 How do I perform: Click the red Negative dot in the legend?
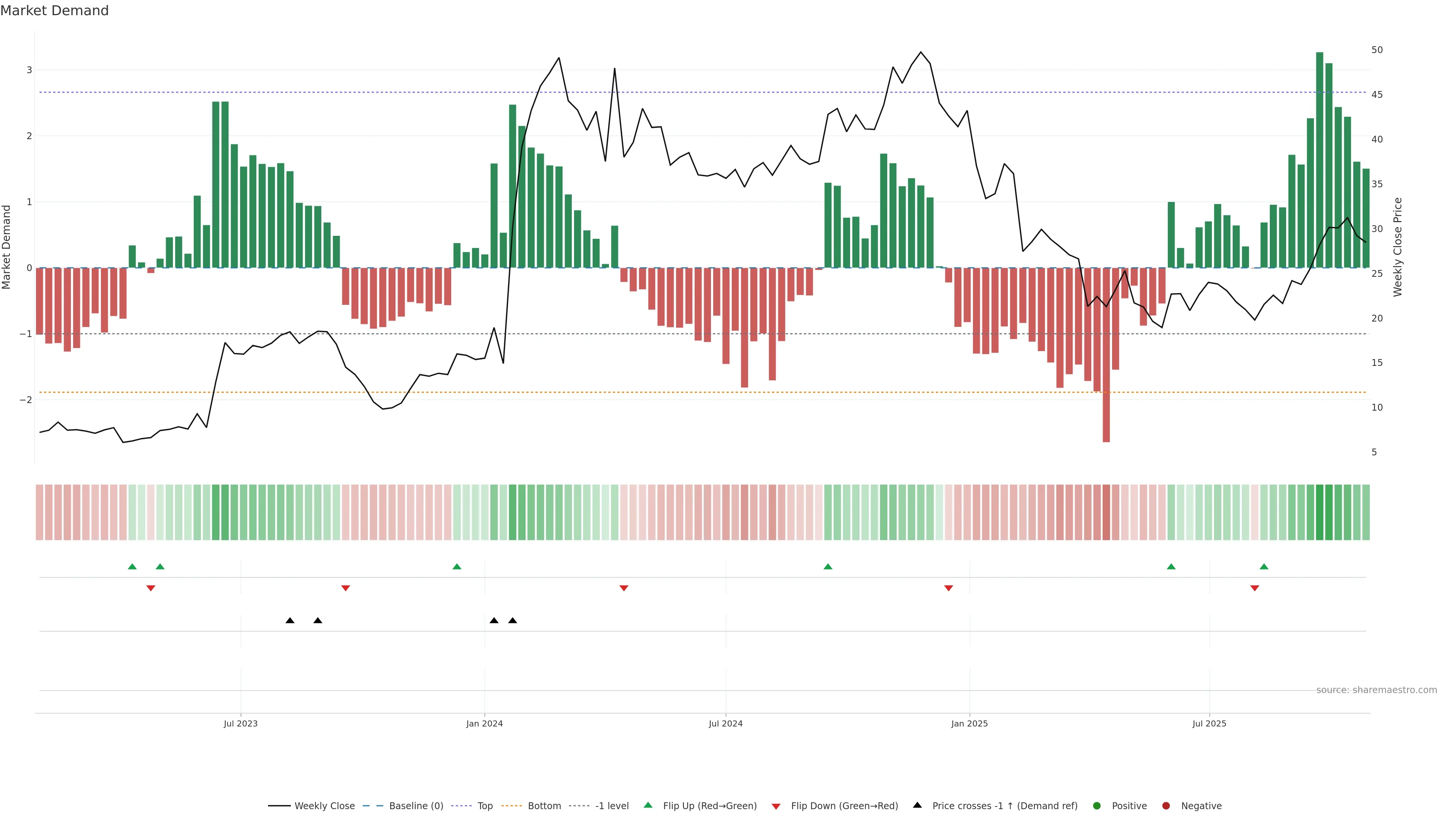click(x=1166, y=805)
